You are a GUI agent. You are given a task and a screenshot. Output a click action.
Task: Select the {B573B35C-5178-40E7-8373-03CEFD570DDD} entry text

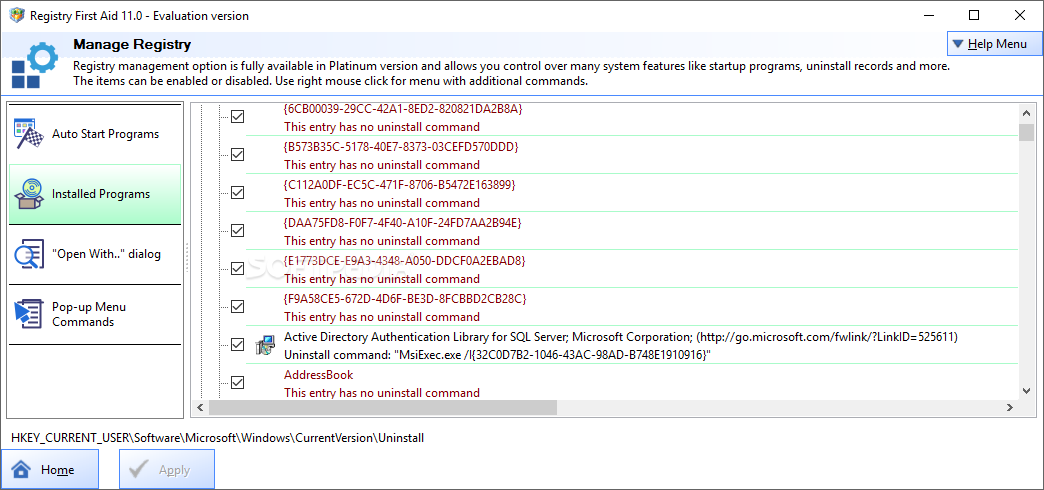coord(401,146)
